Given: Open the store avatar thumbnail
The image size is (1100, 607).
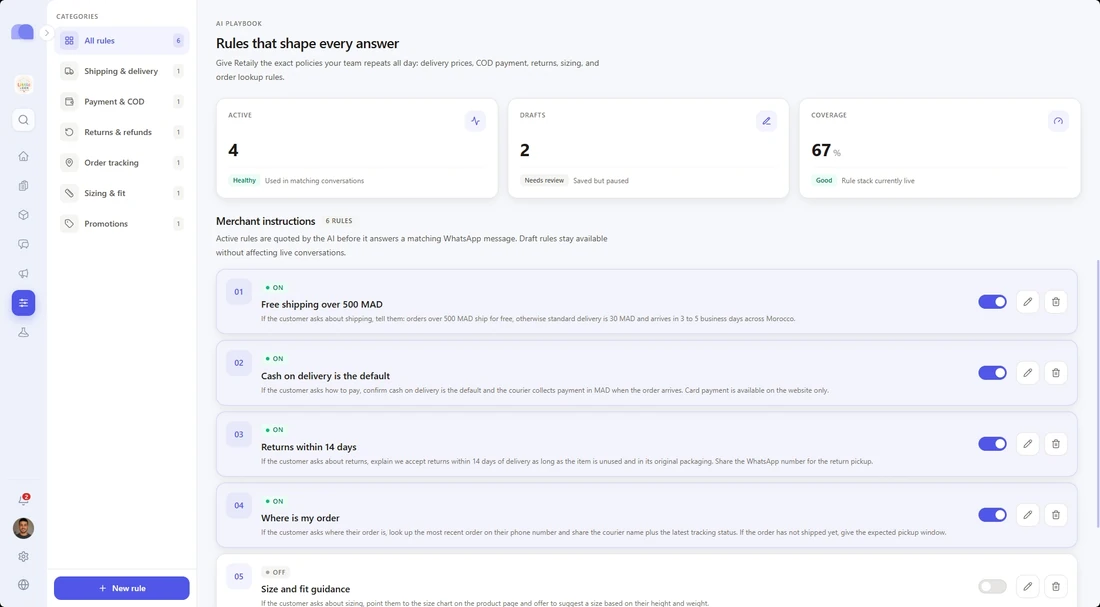Looking at the screenshot, I should tap(24, 85).
